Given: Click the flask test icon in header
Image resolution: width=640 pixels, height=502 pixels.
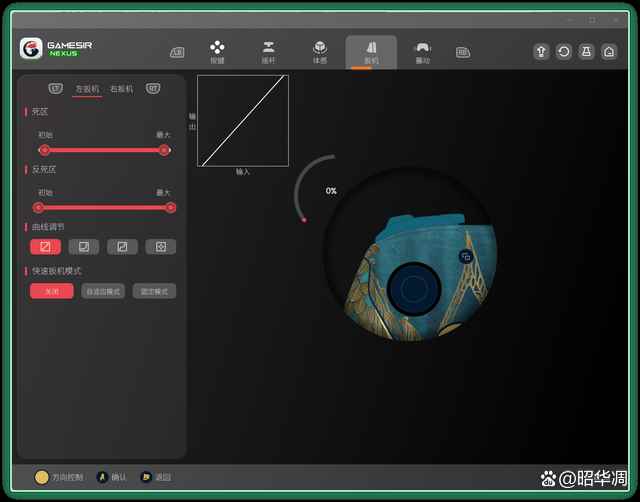Looking at the screenshot, I should [x=586, y=52].
